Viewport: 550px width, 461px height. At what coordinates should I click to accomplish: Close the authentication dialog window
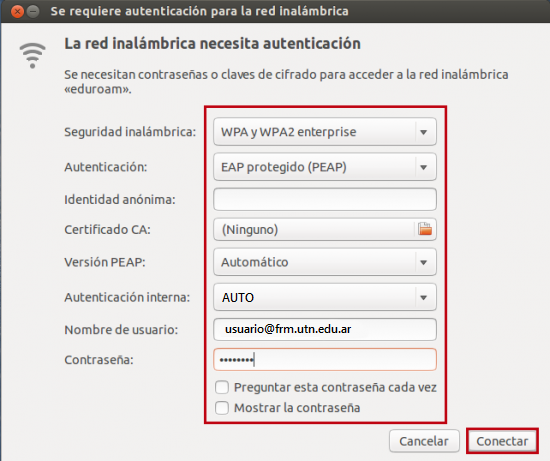17,12
